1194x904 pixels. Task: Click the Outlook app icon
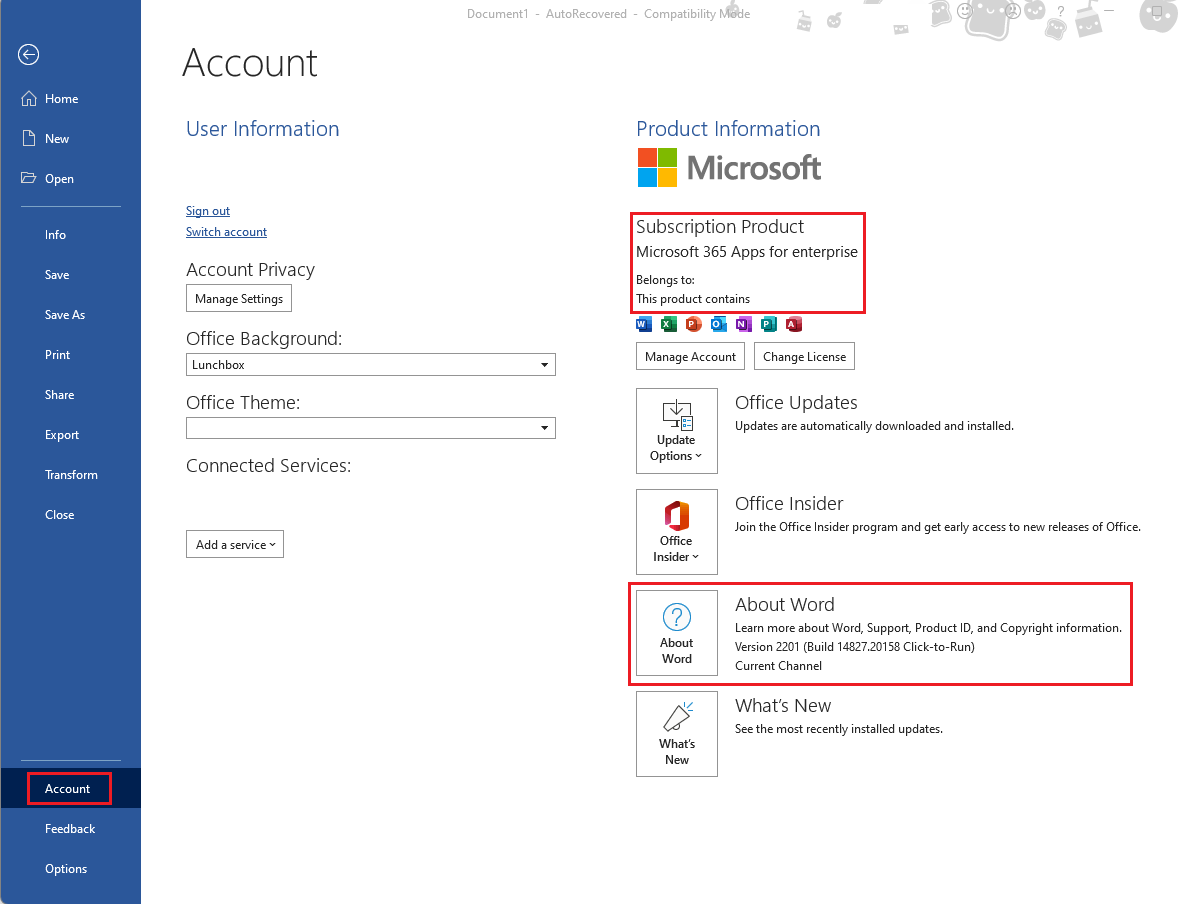(719, 324)
